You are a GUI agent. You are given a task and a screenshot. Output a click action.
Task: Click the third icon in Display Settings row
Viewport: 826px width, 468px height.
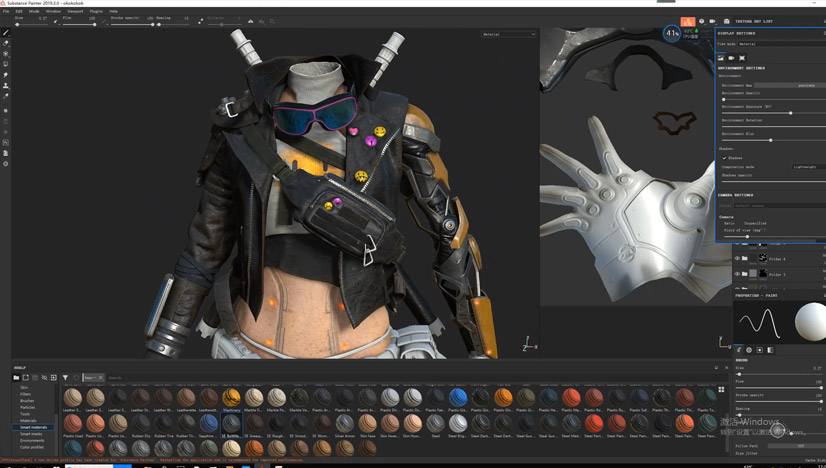(742, 58)
